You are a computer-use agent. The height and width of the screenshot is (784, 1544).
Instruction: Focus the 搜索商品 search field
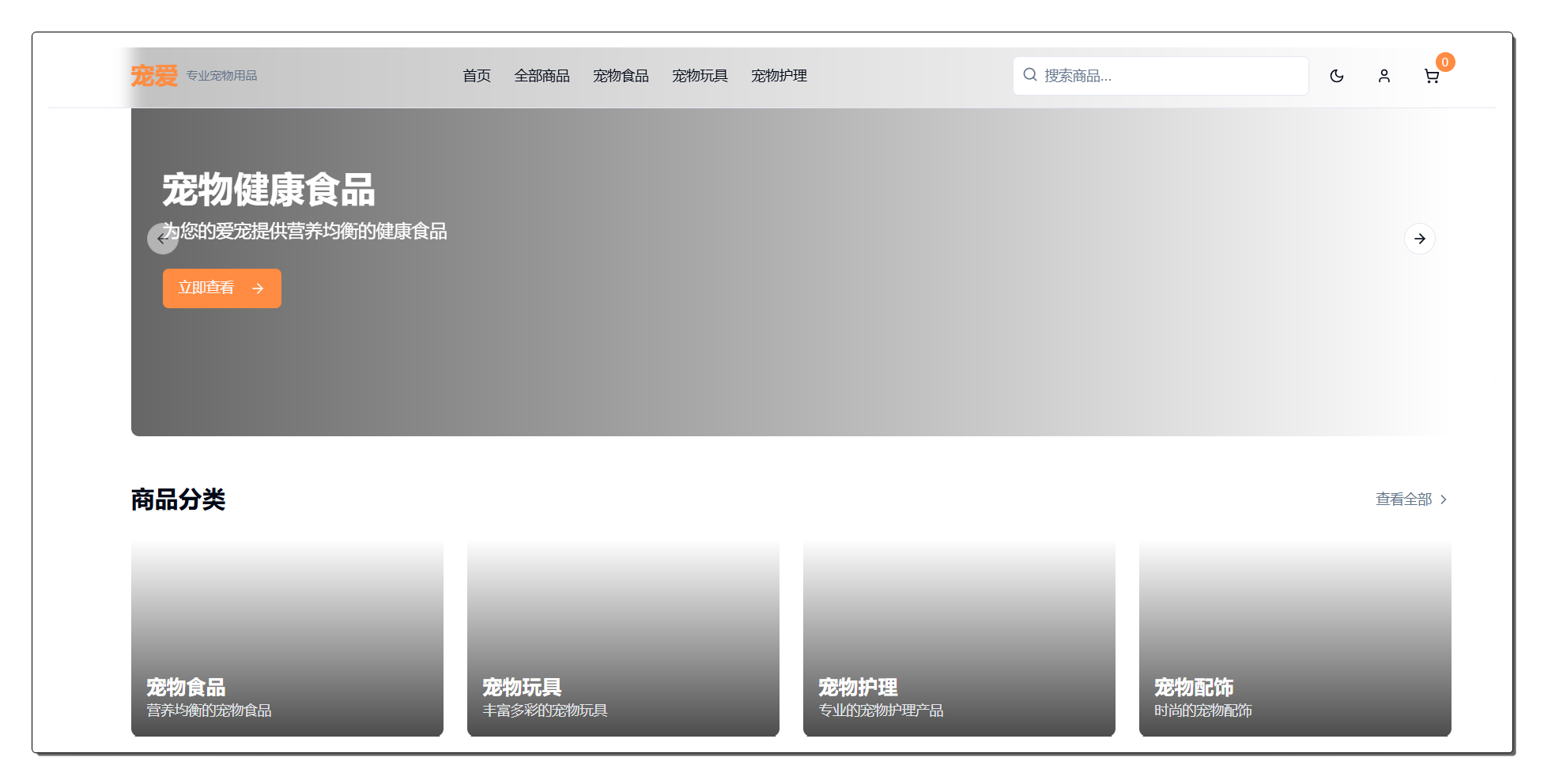click(x=1161, y=76)
